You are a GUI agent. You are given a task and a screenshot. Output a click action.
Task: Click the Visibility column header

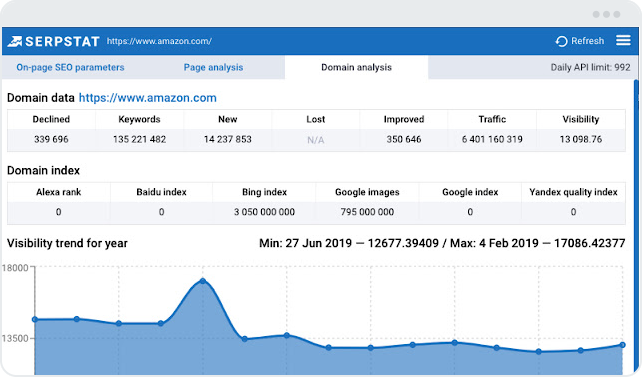581,120
